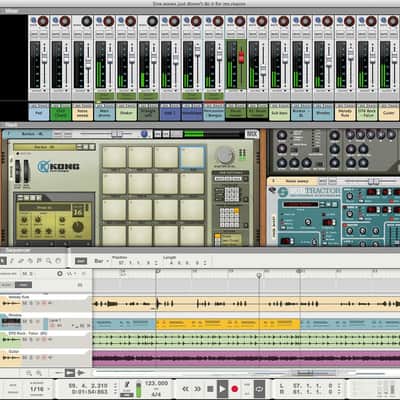Screen dimensions: 400x400
Task: Toggle the metronome Click button in transport
Action: click(x=127, y=385)
